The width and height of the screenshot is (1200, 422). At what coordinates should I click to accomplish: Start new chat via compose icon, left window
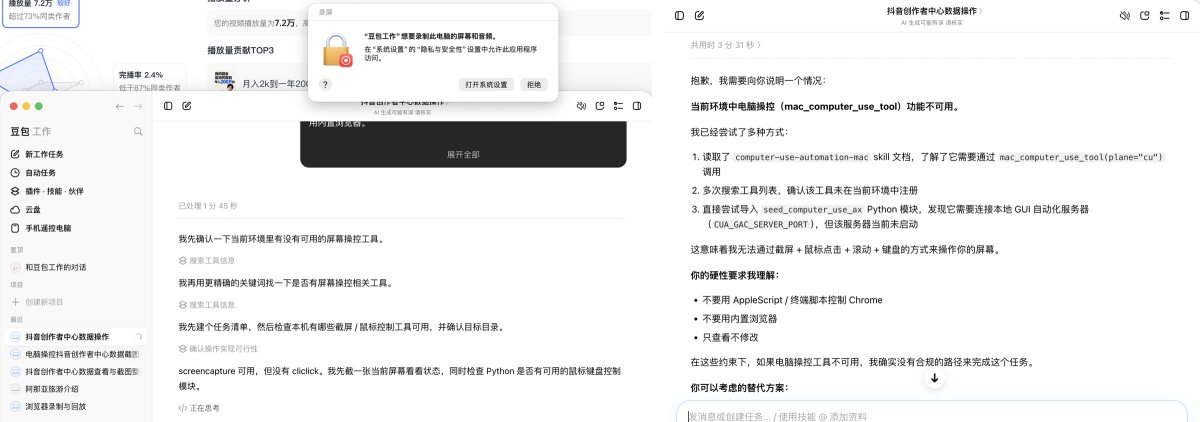[x=187, y=106]
